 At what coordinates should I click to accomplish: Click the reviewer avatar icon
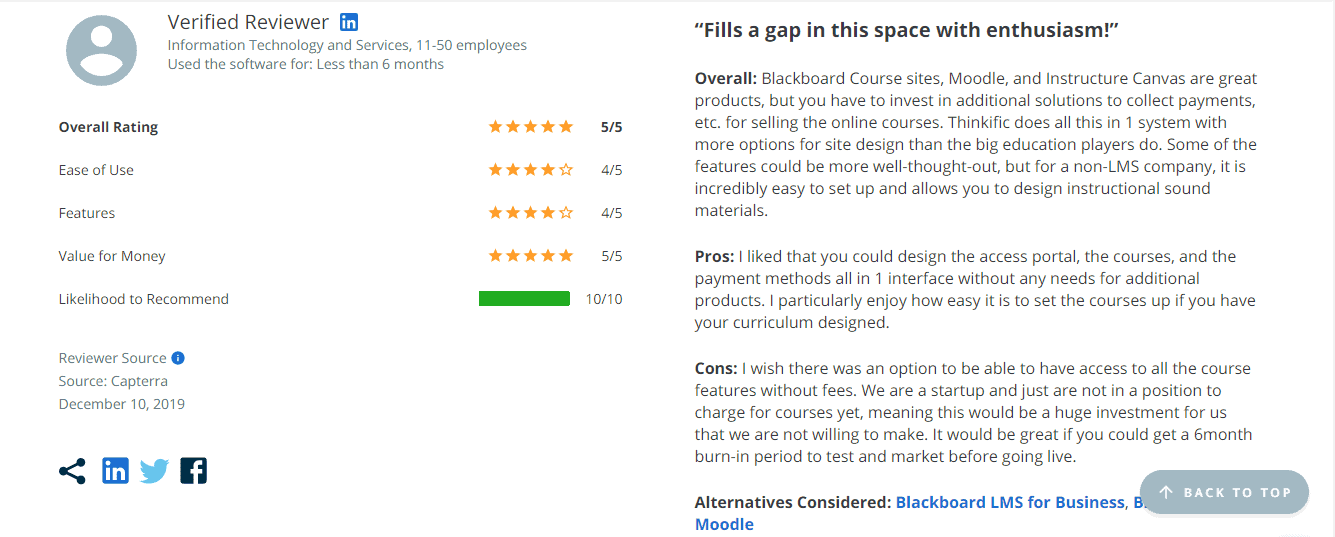tap(101, 50)
